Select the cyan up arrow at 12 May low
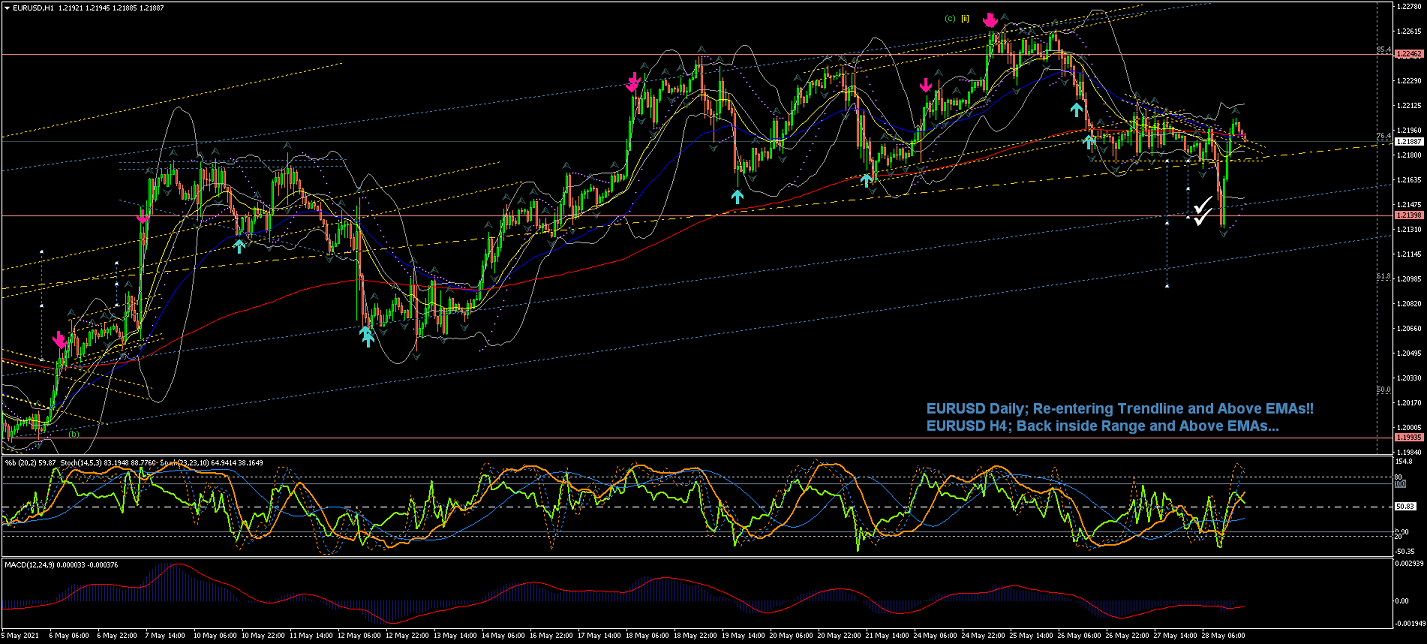 pos(367,336)
